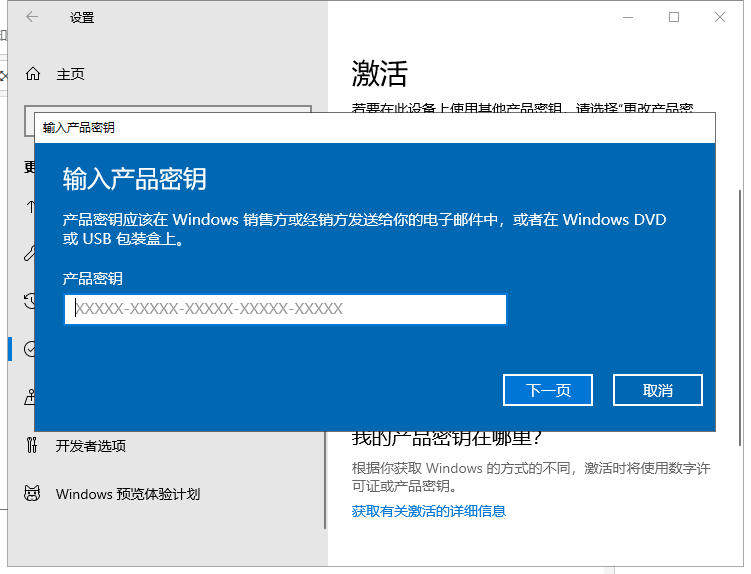Close the Settings window
This screenshot has height=574, width=751.
[719, 17]
